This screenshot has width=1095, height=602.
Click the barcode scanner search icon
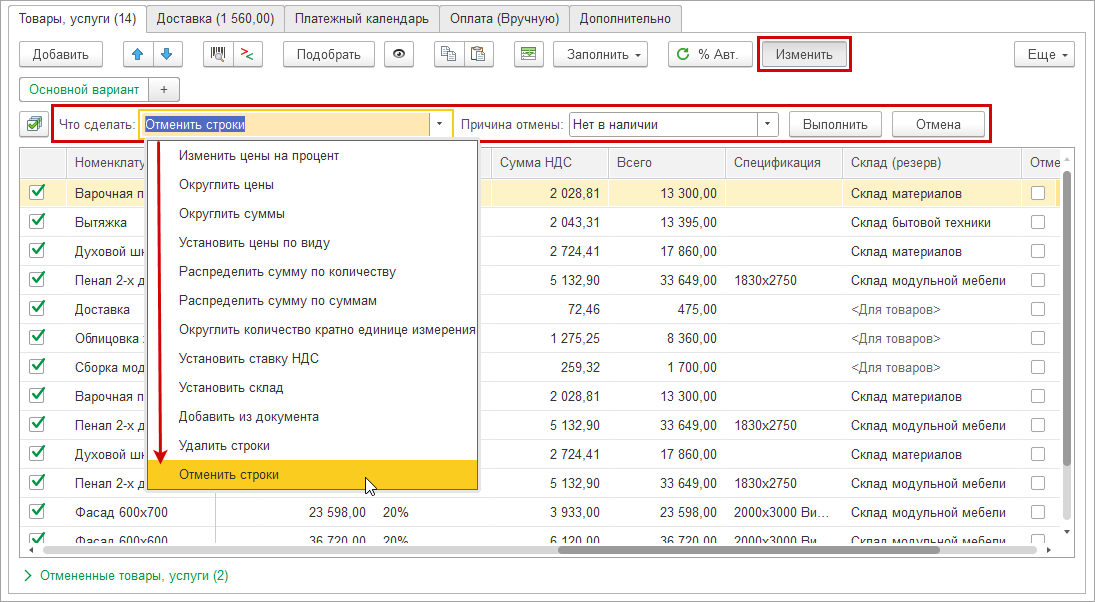coord(218,55)
